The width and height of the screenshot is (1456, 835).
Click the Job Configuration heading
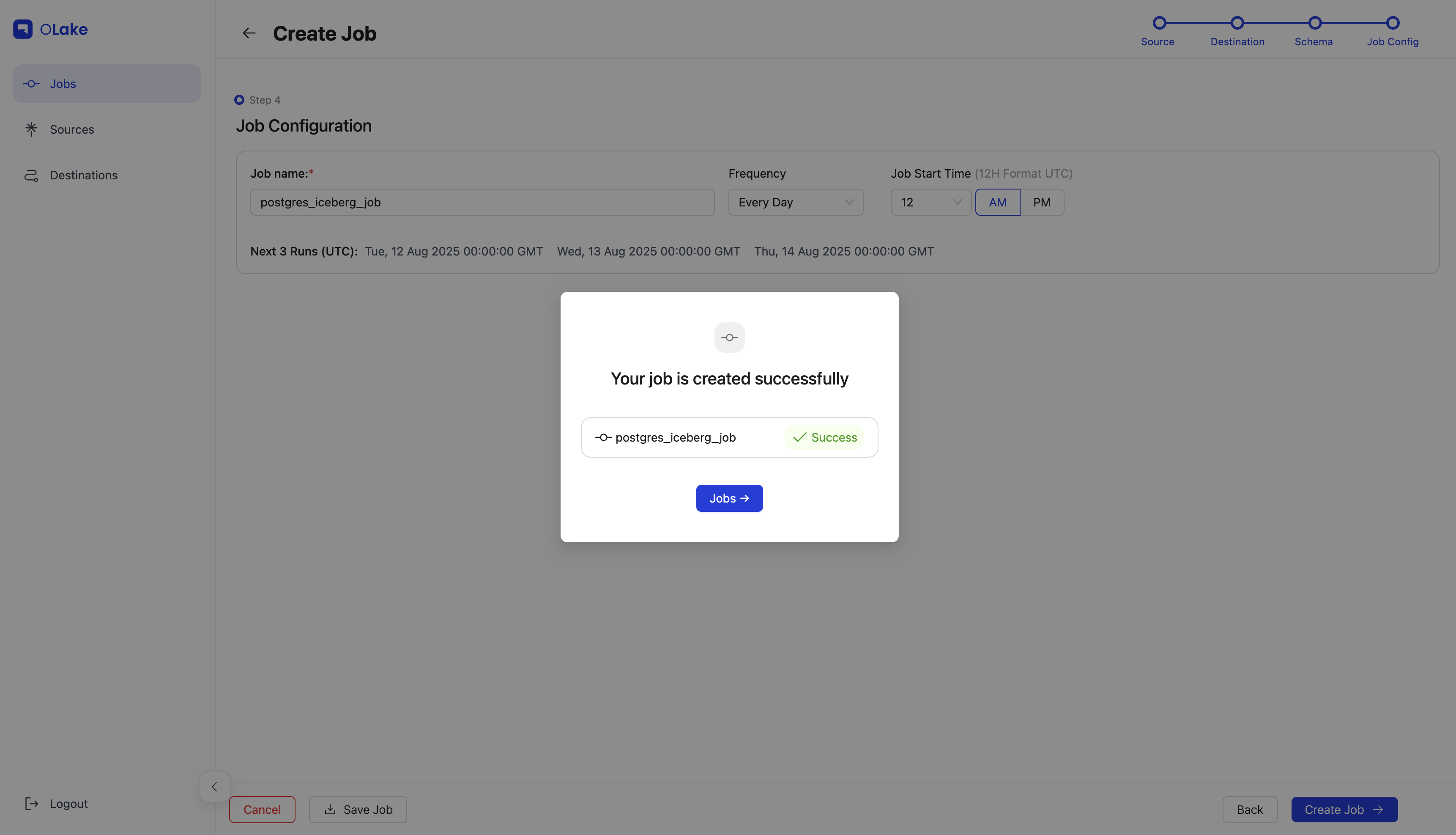click(304, 126)
